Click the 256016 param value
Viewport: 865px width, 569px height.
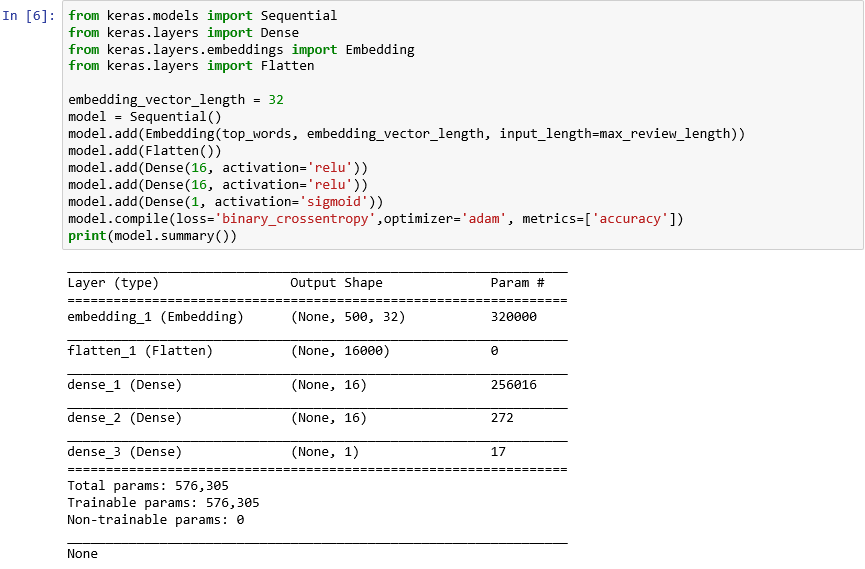point(514,385)
